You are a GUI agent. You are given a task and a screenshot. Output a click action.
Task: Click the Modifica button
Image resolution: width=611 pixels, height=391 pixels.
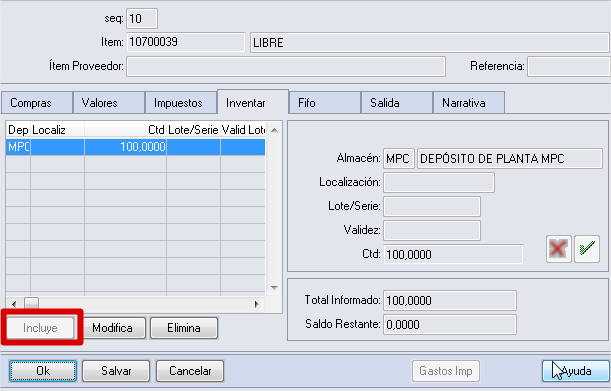click(112, 328)
